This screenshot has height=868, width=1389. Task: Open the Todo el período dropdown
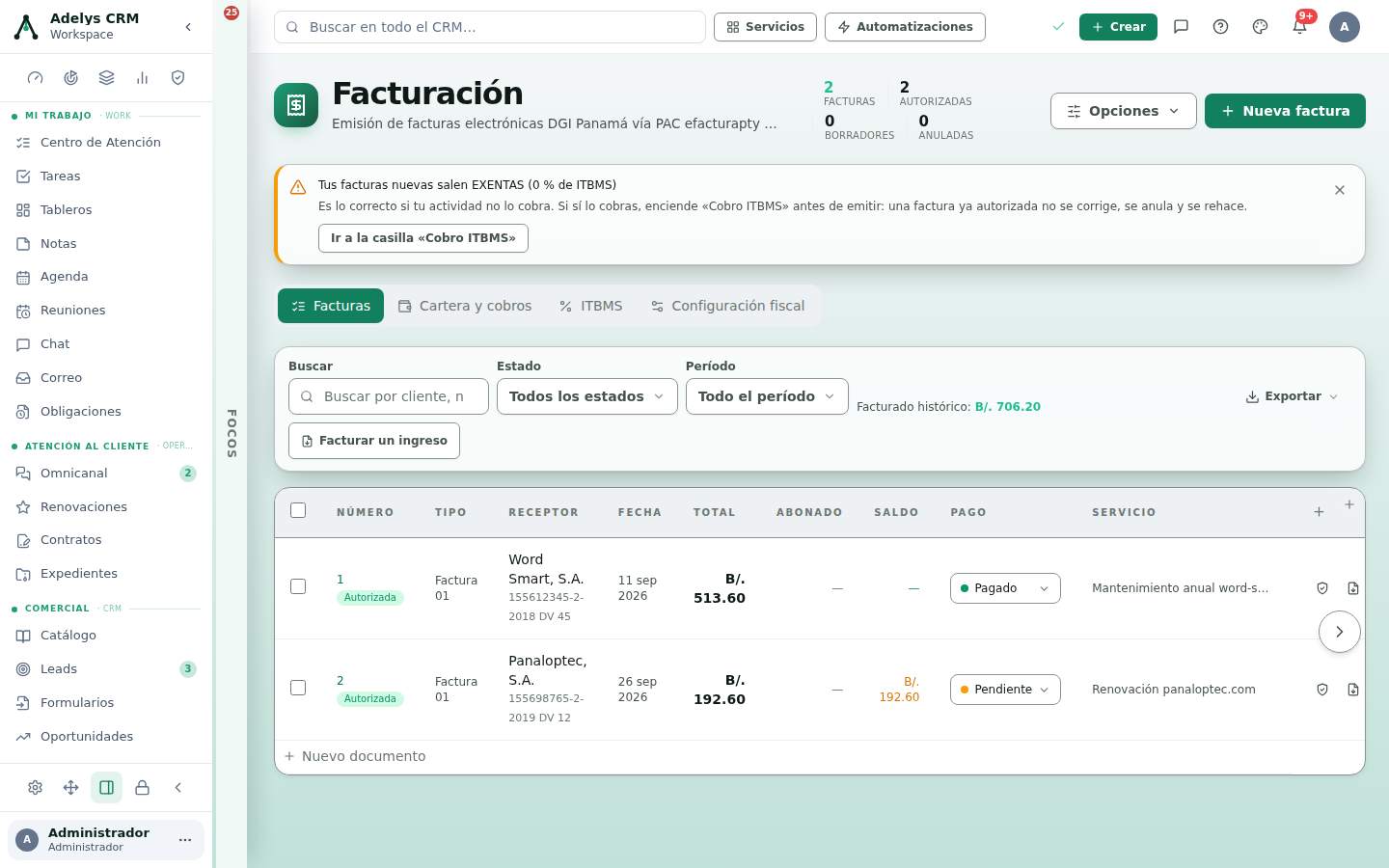click(x=767, y=396)
